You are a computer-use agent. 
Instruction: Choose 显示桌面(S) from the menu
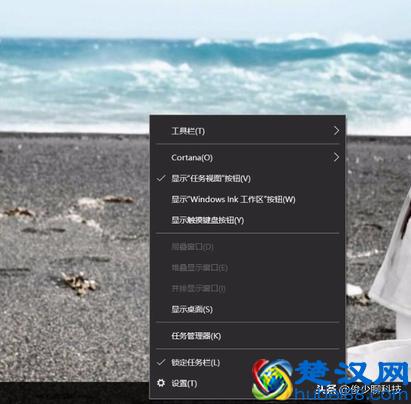[x=247, y=309]
